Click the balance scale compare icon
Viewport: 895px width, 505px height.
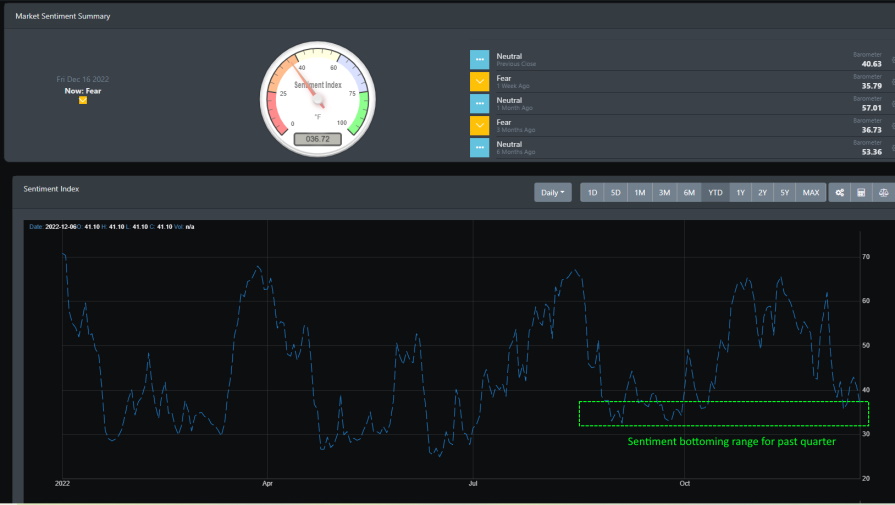pyautogui.click(x=884, y=193)
